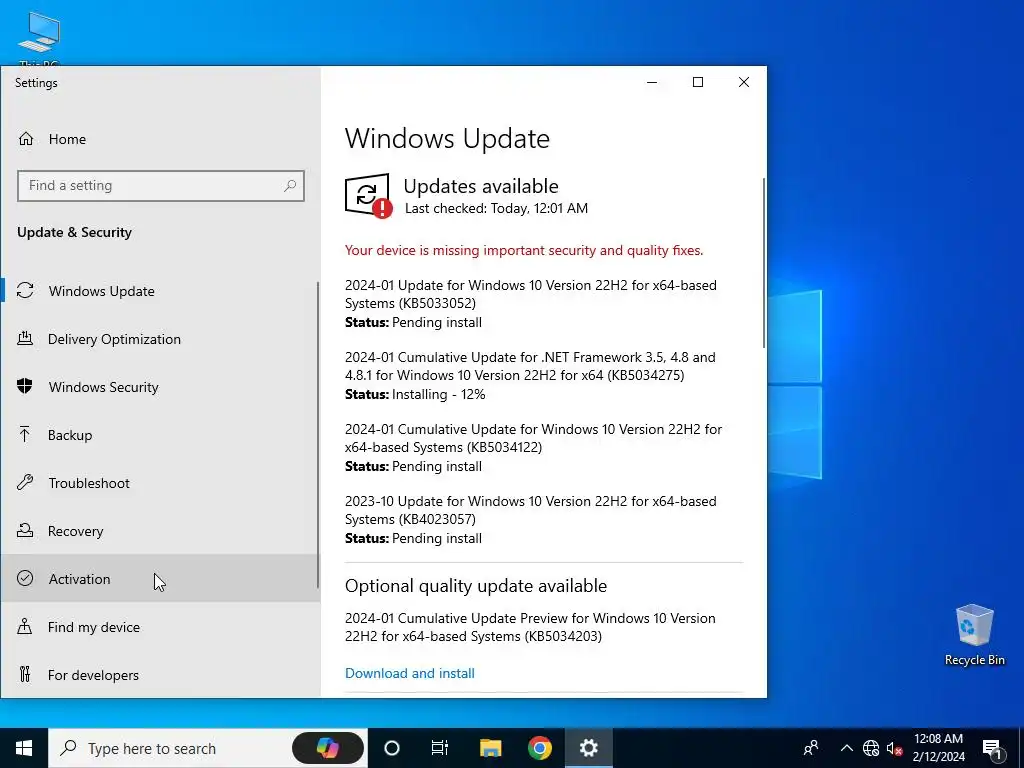Select the KB5034203 preview update text
The width and height of the screenshot is (1024, 768).
[530, 627]
